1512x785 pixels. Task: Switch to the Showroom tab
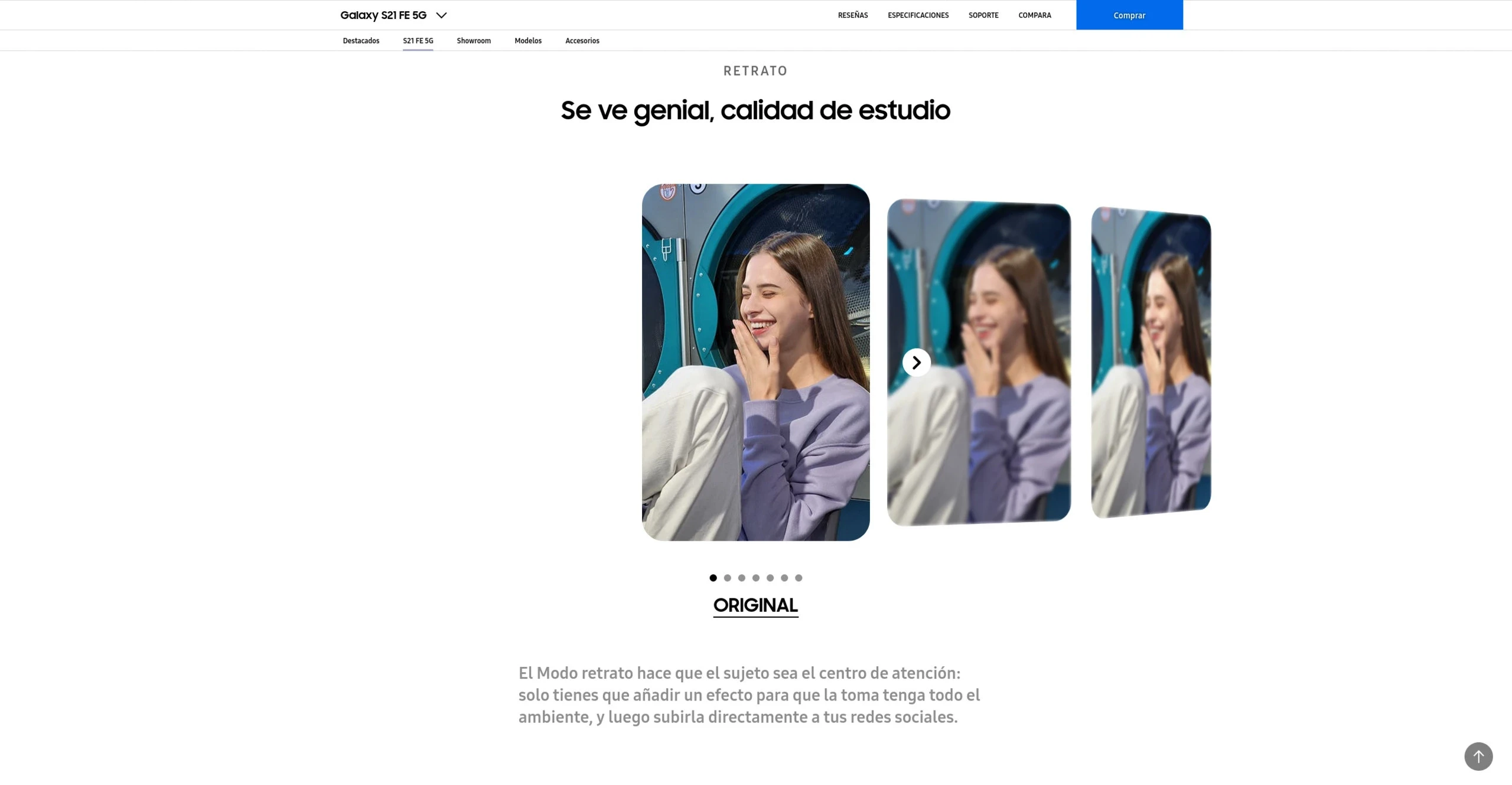click(x=473, y=41)
